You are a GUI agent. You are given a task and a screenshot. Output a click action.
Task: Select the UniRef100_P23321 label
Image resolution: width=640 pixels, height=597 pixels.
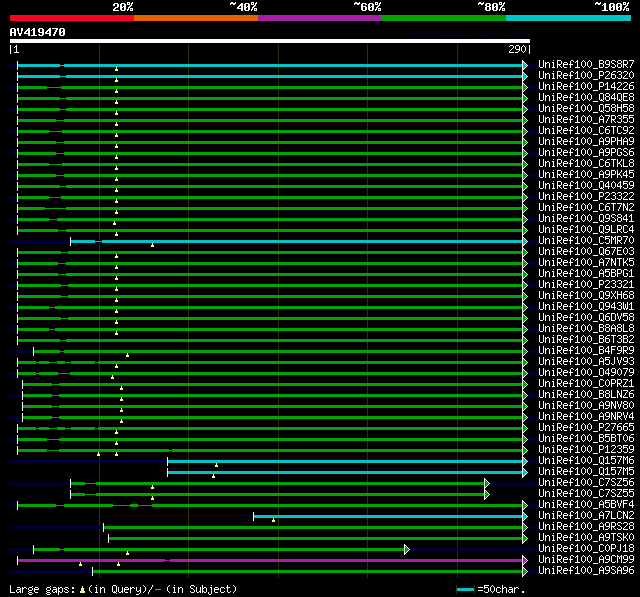(586, 285)
